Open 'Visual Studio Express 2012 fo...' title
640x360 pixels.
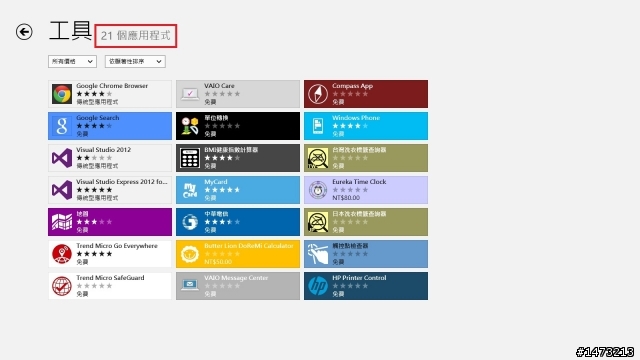coord(122,182)
